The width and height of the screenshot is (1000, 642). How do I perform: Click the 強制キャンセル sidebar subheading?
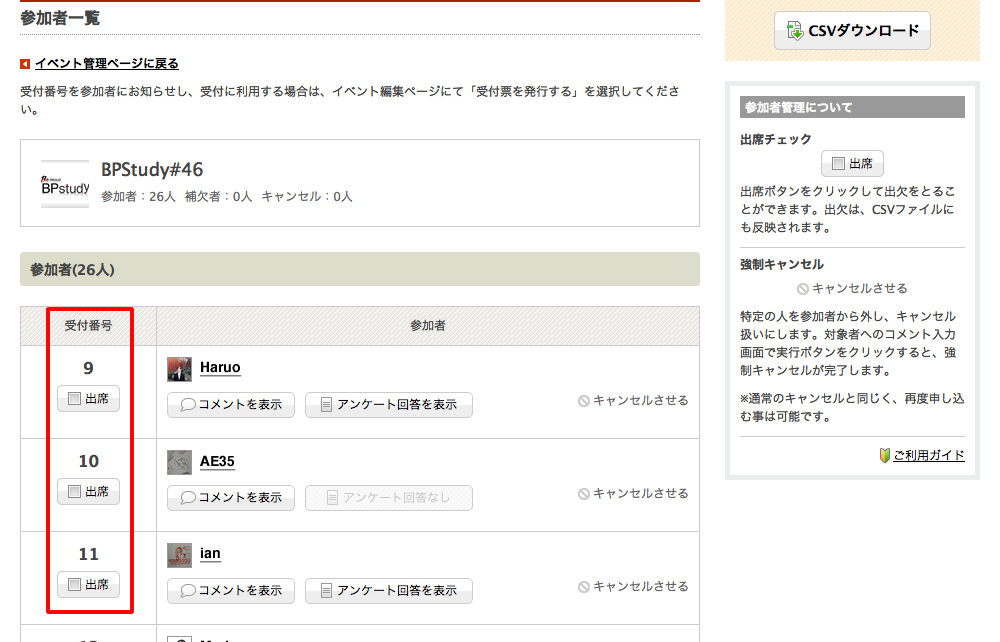(x=782, y=264)
